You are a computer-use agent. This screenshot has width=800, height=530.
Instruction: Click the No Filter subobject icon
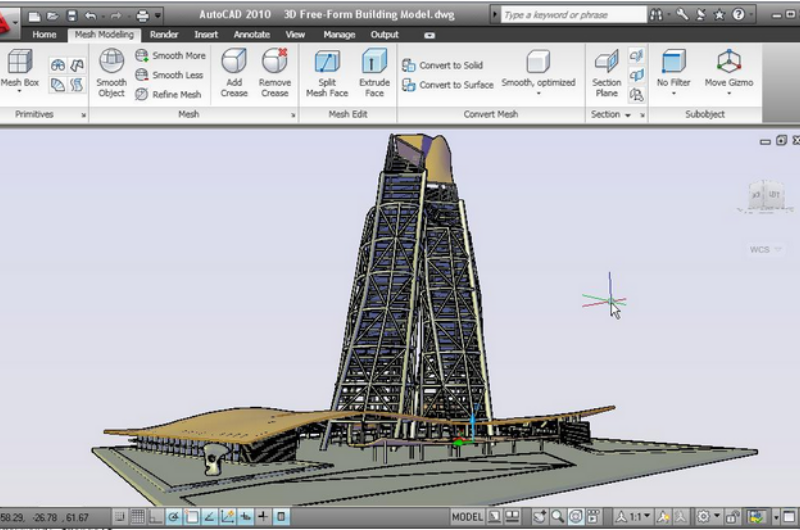pos(673,62)
